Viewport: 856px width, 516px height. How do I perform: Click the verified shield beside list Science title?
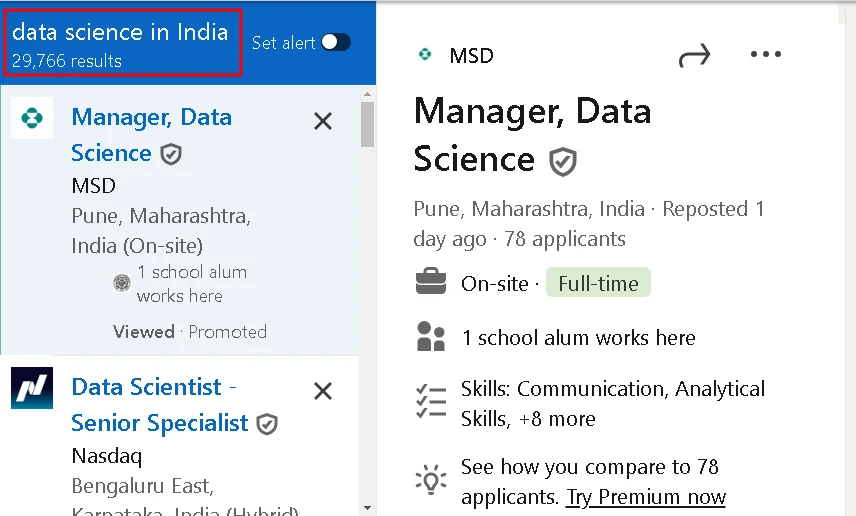coord(171,155)
